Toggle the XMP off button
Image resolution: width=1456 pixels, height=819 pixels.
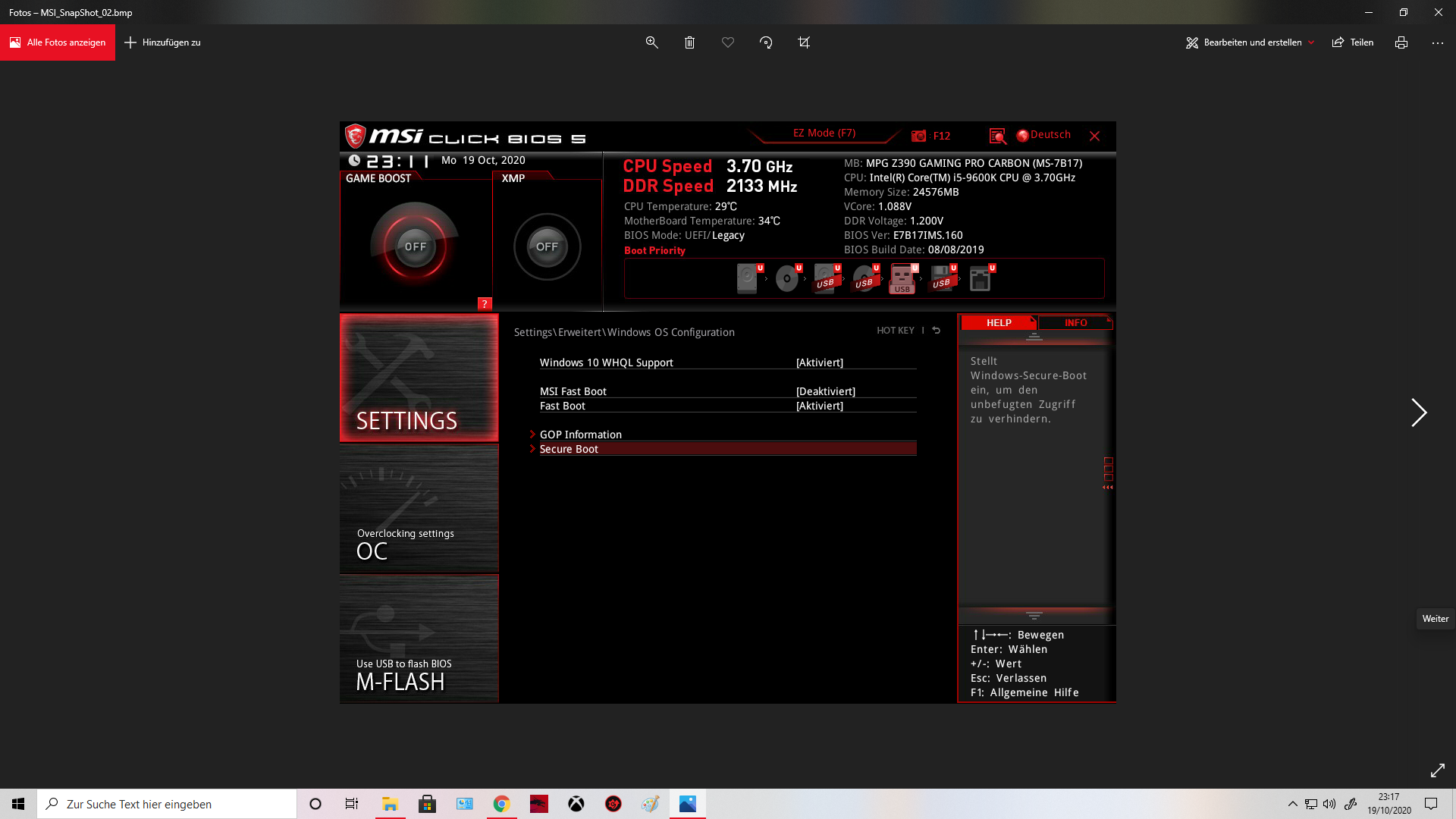coord(547,246)
